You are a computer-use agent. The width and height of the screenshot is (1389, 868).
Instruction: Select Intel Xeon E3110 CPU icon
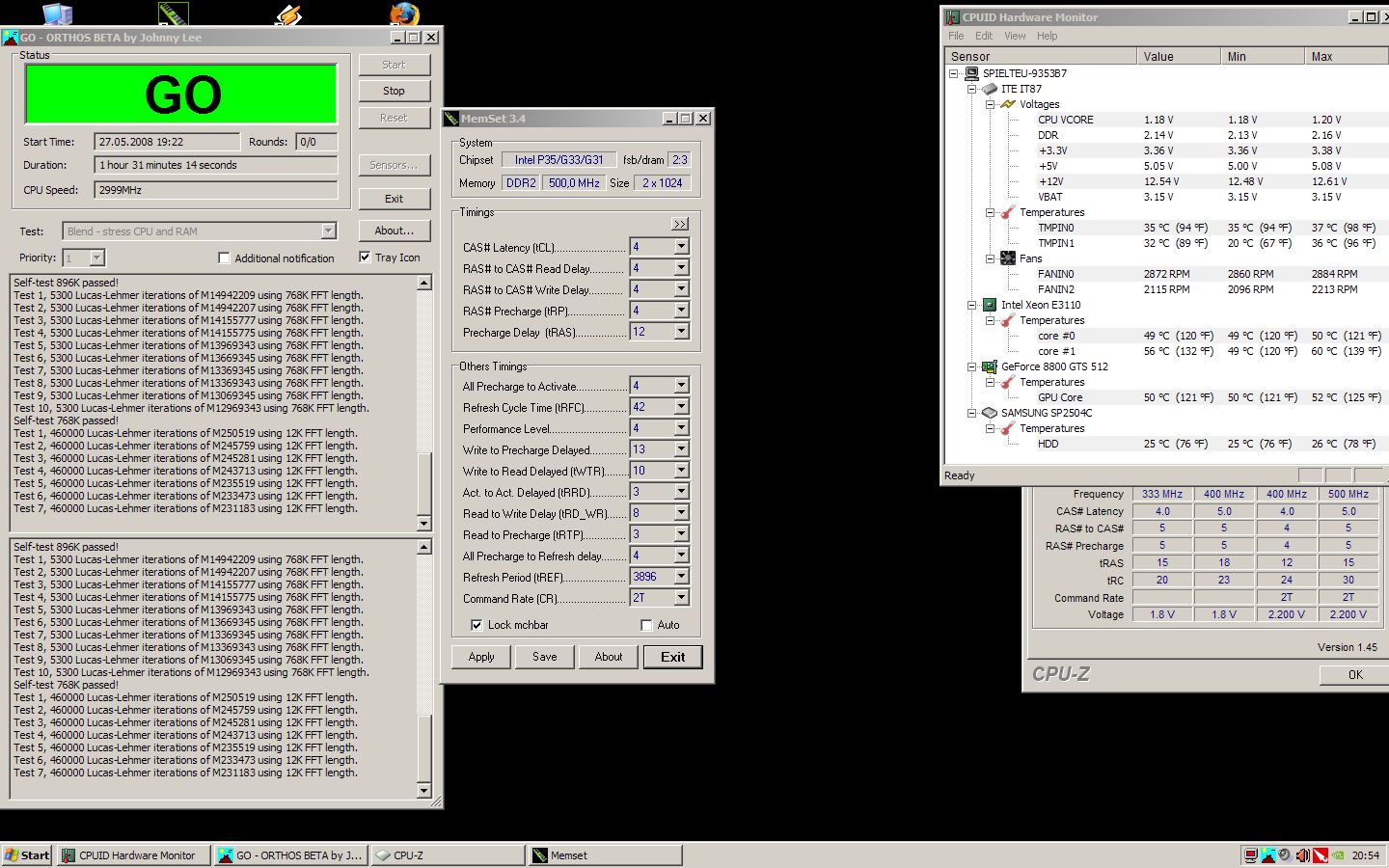990,305
